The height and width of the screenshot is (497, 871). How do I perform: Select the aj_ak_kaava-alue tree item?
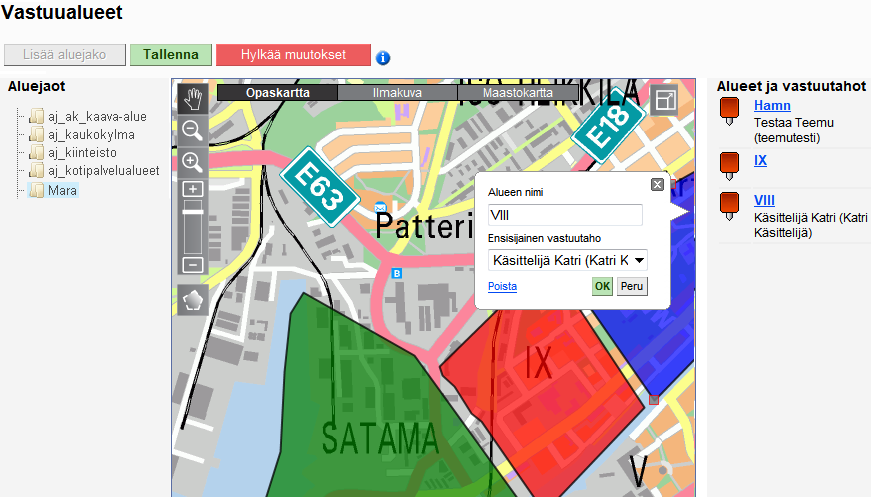pyautogui.click(x=97, y=117)
